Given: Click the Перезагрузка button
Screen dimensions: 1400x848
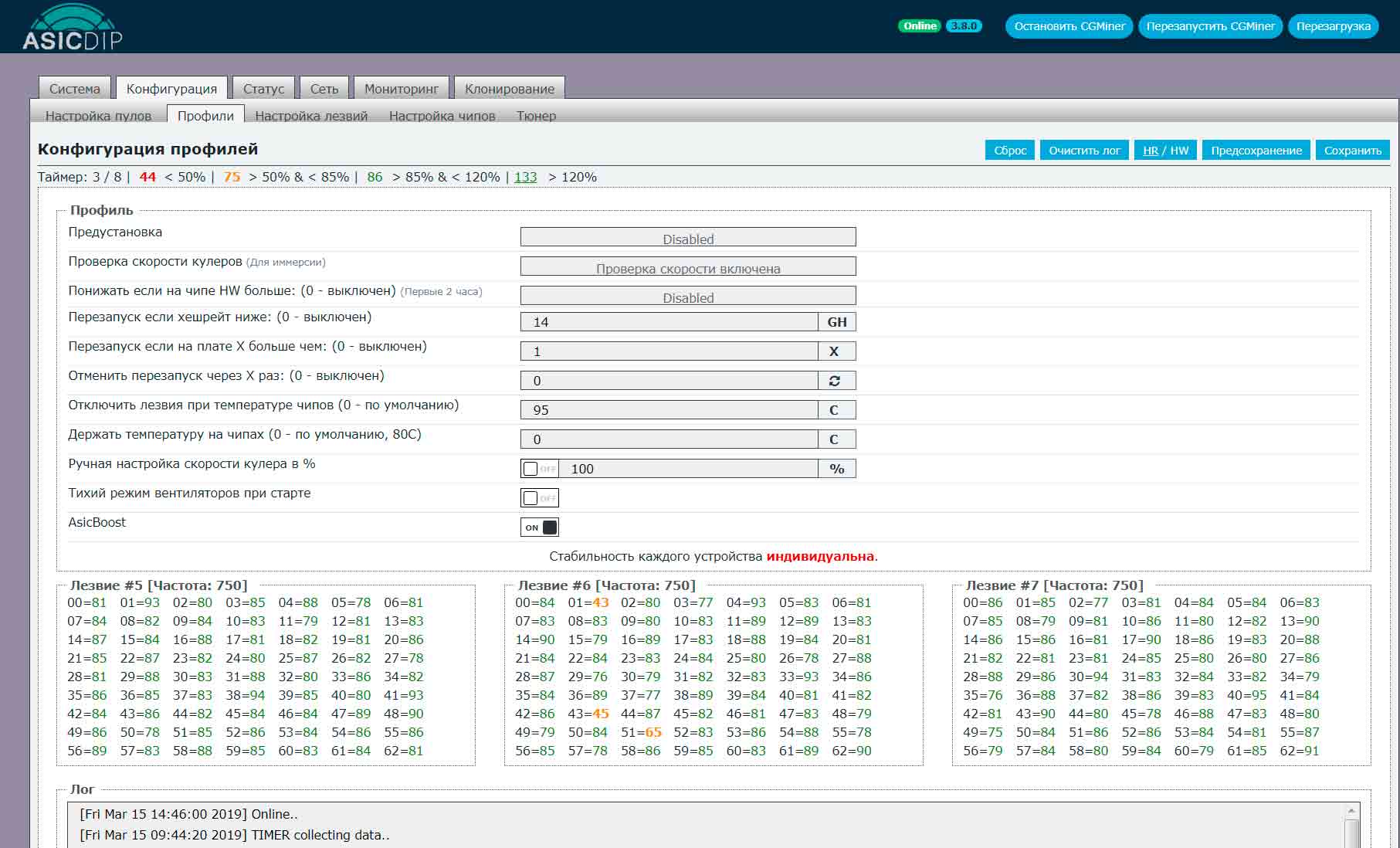Looking at the screenshot, I should pos(1333,26).
